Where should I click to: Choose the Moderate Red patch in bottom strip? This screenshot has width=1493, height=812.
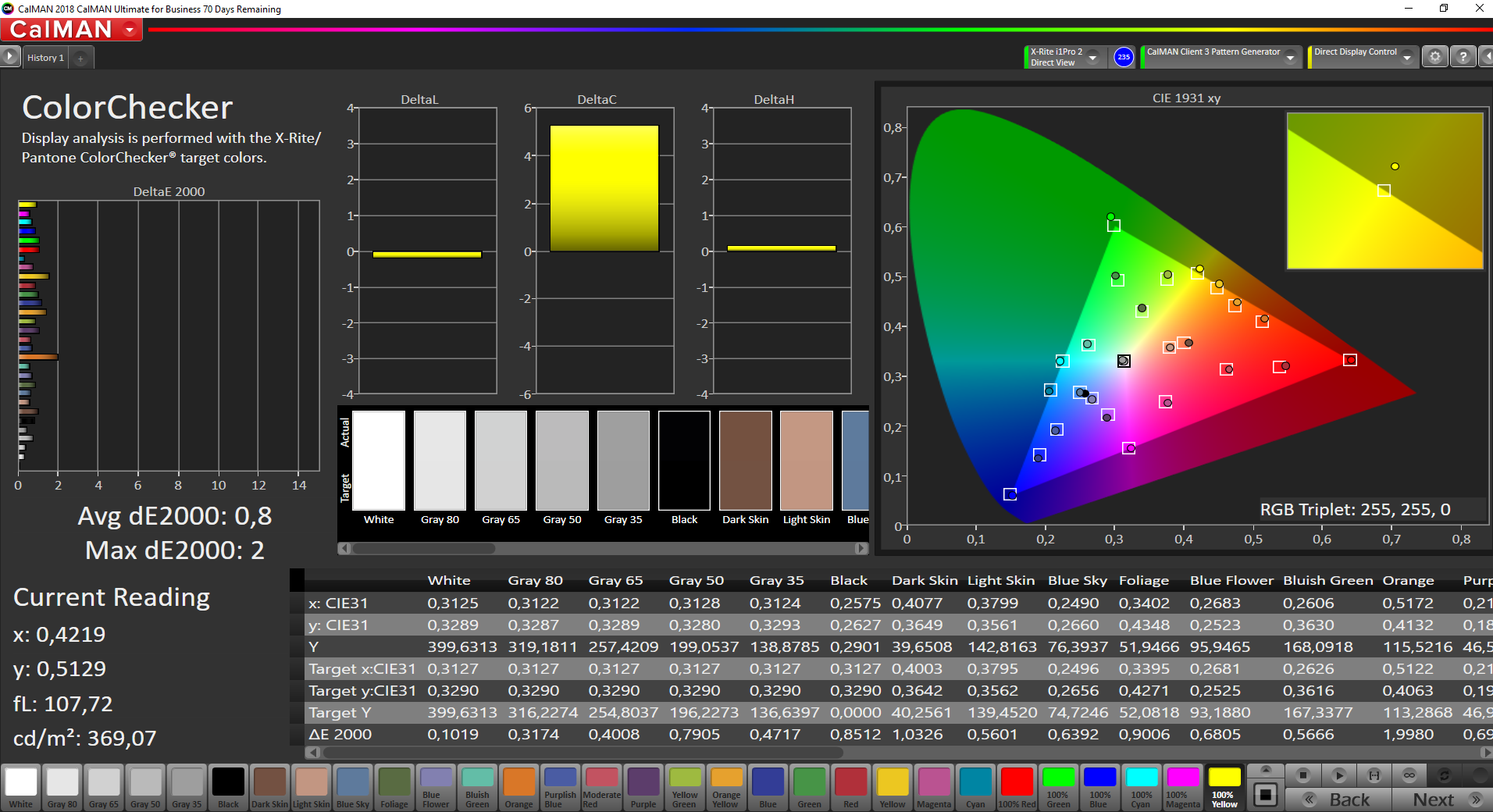click(x=601, y=787)
